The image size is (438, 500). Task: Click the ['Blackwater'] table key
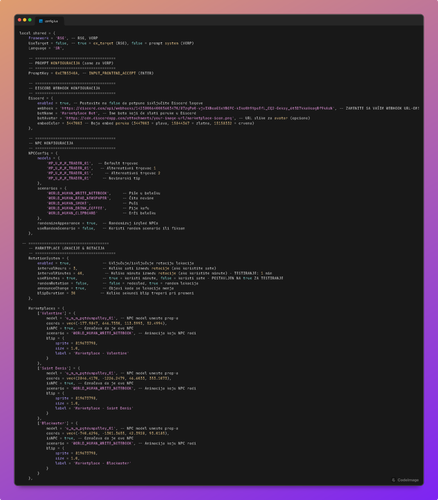coord(55,423)
